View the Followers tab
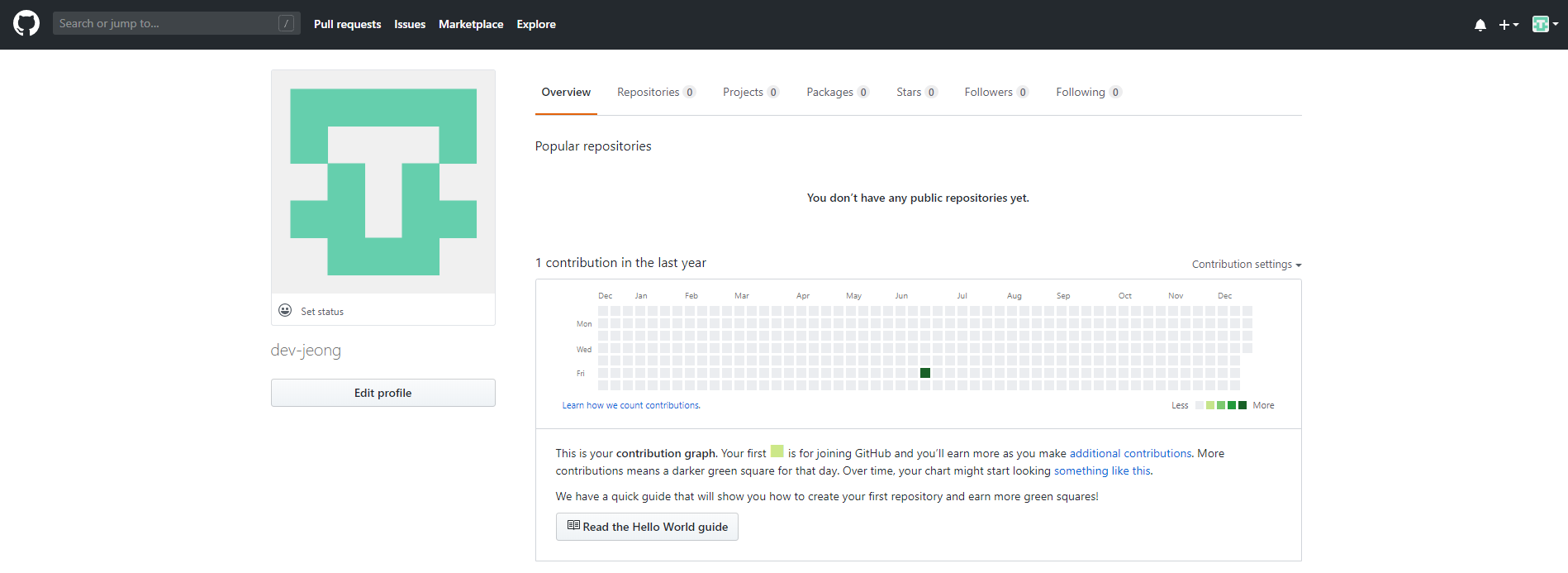The width and height of the screenshot is (1568, 573). pyautogui.click(x=996, y=92)
